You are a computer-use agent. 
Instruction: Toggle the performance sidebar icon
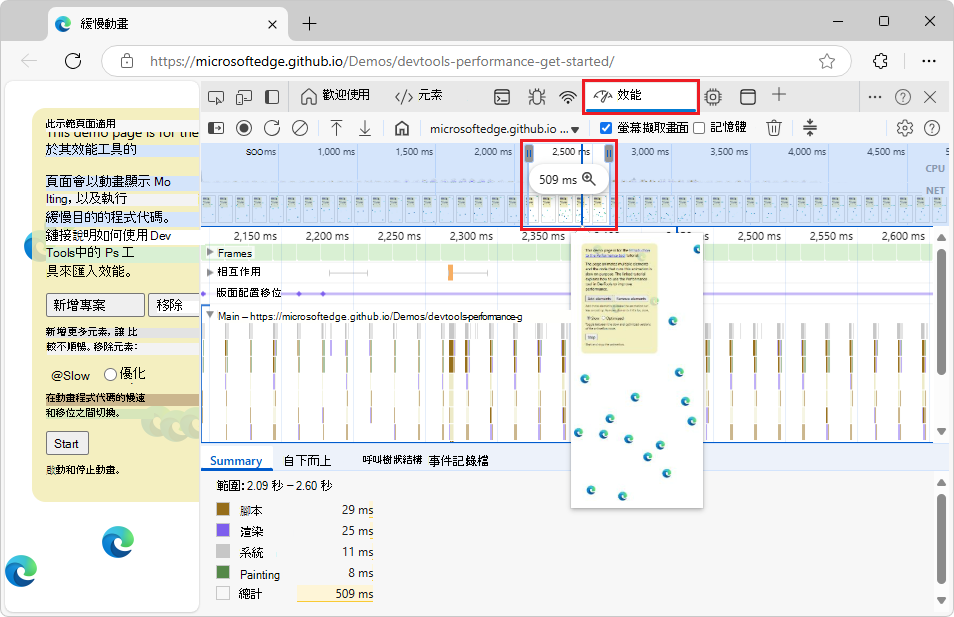[216, 128]
